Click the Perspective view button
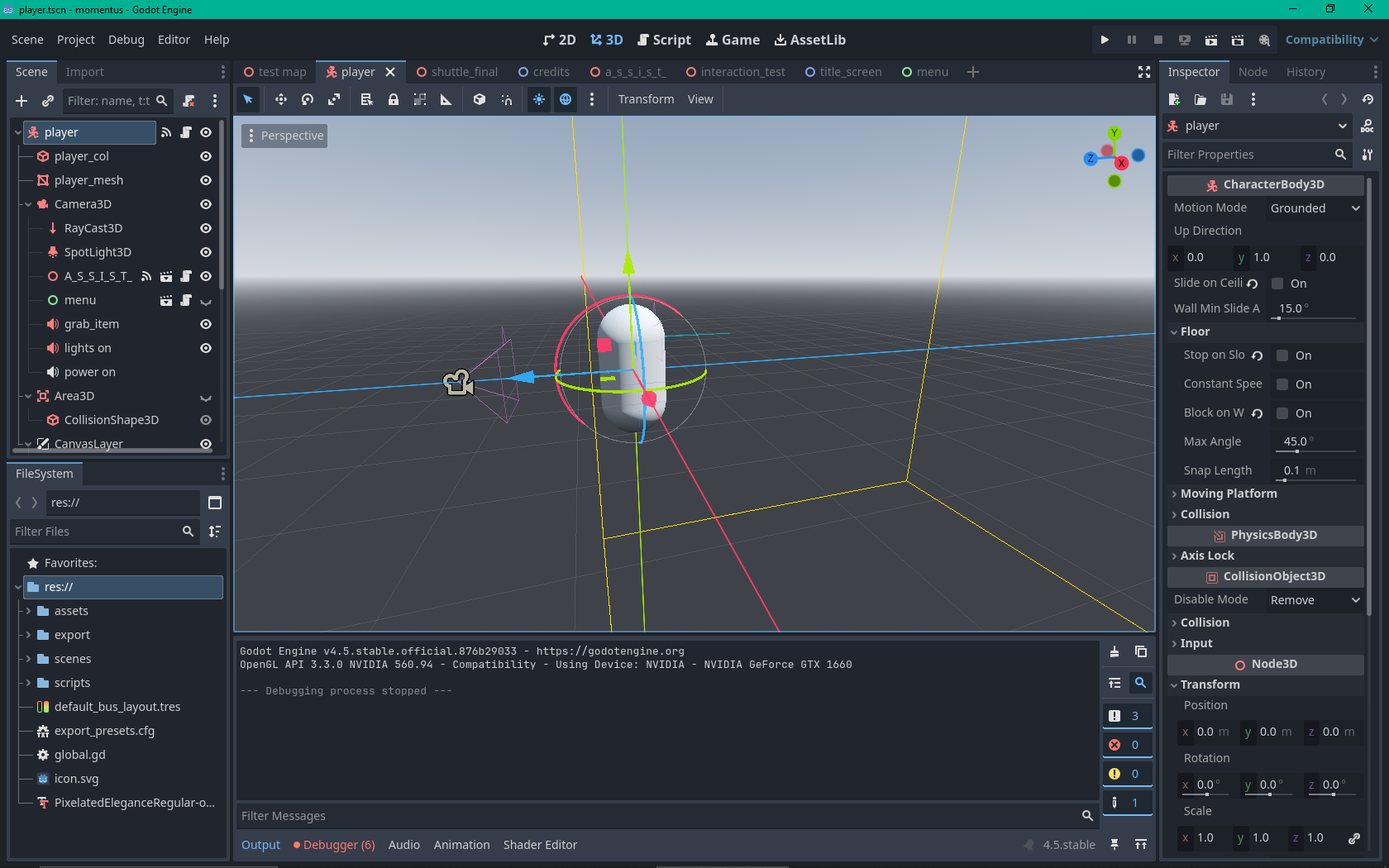The width and height of the screenshot is (1389, 868). coord(284,136)
